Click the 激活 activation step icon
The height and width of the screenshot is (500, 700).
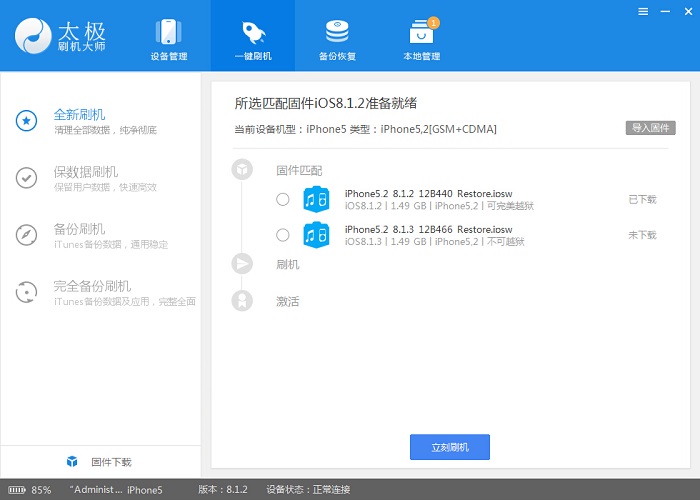[x=242, y=301]
